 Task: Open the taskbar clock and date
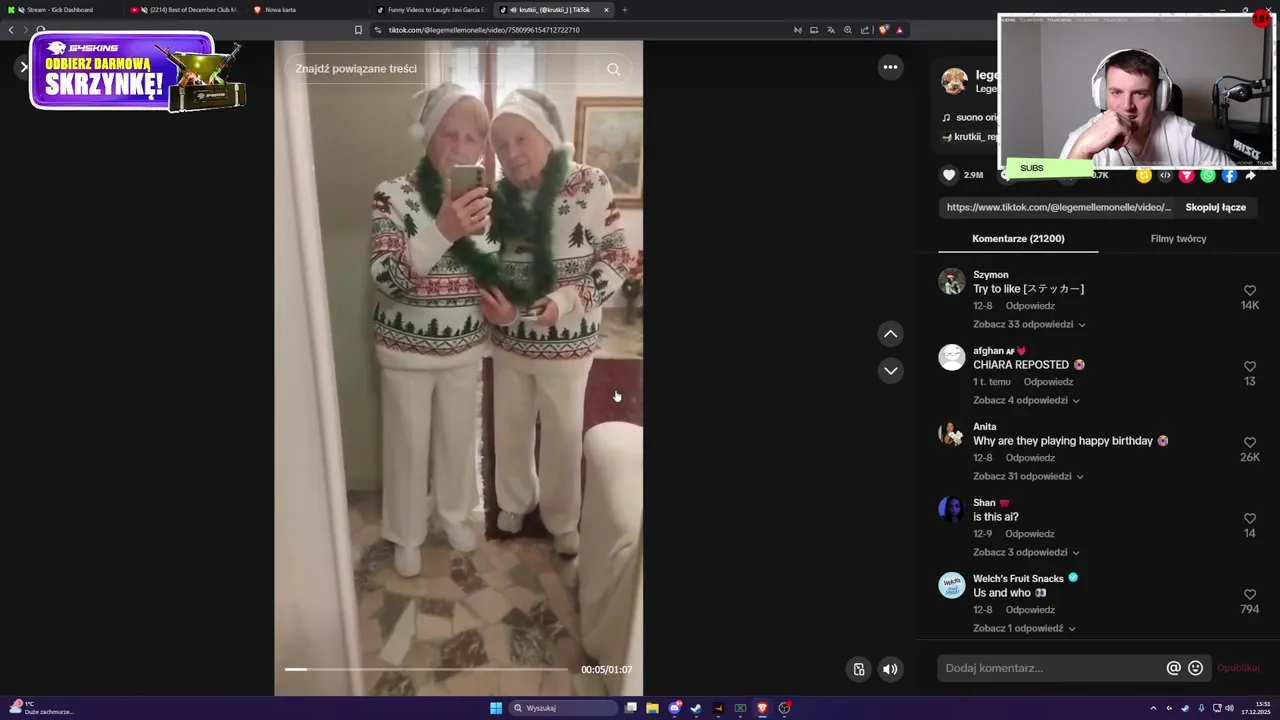1256,708
